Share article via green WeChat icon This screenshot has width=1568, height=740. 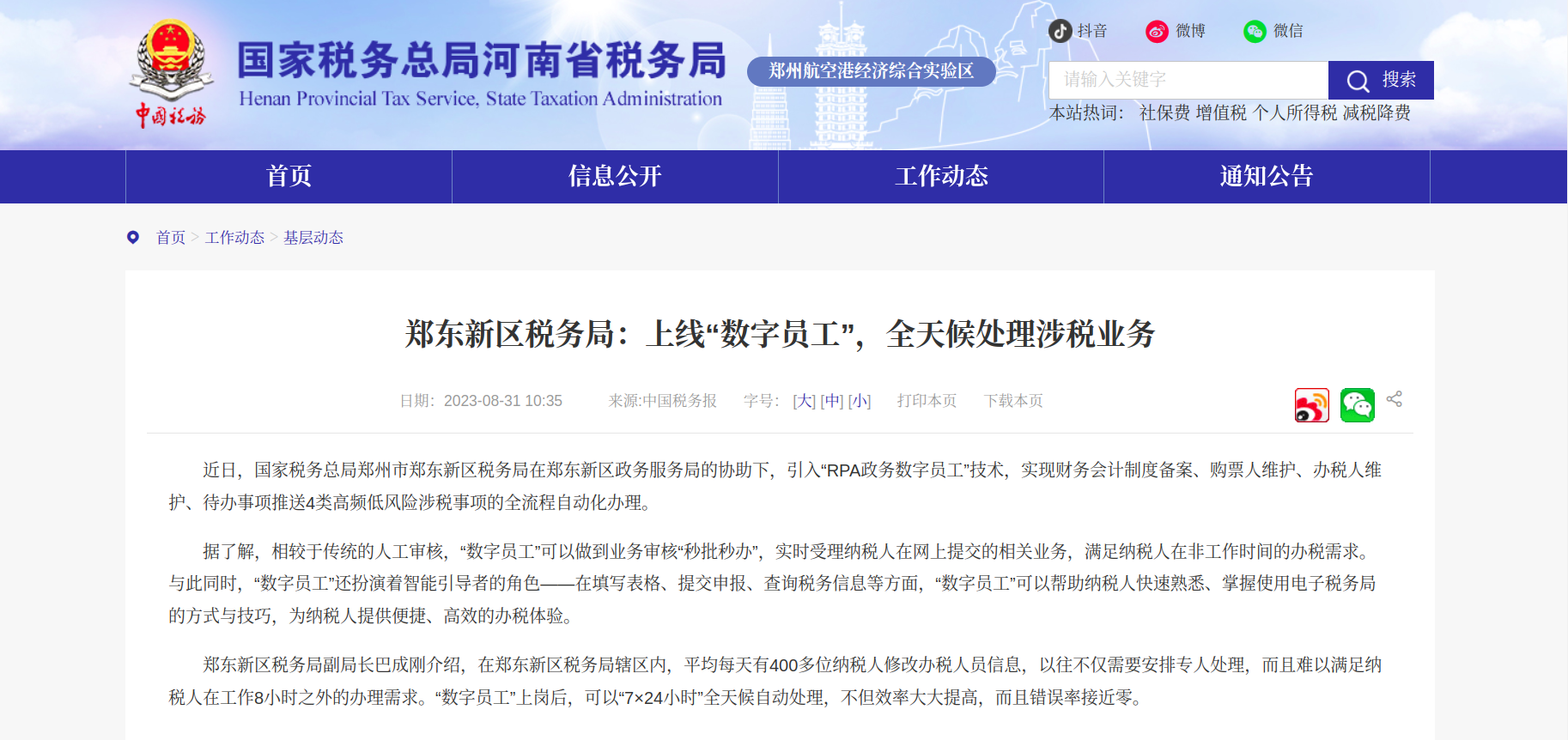click(1358, 405)
